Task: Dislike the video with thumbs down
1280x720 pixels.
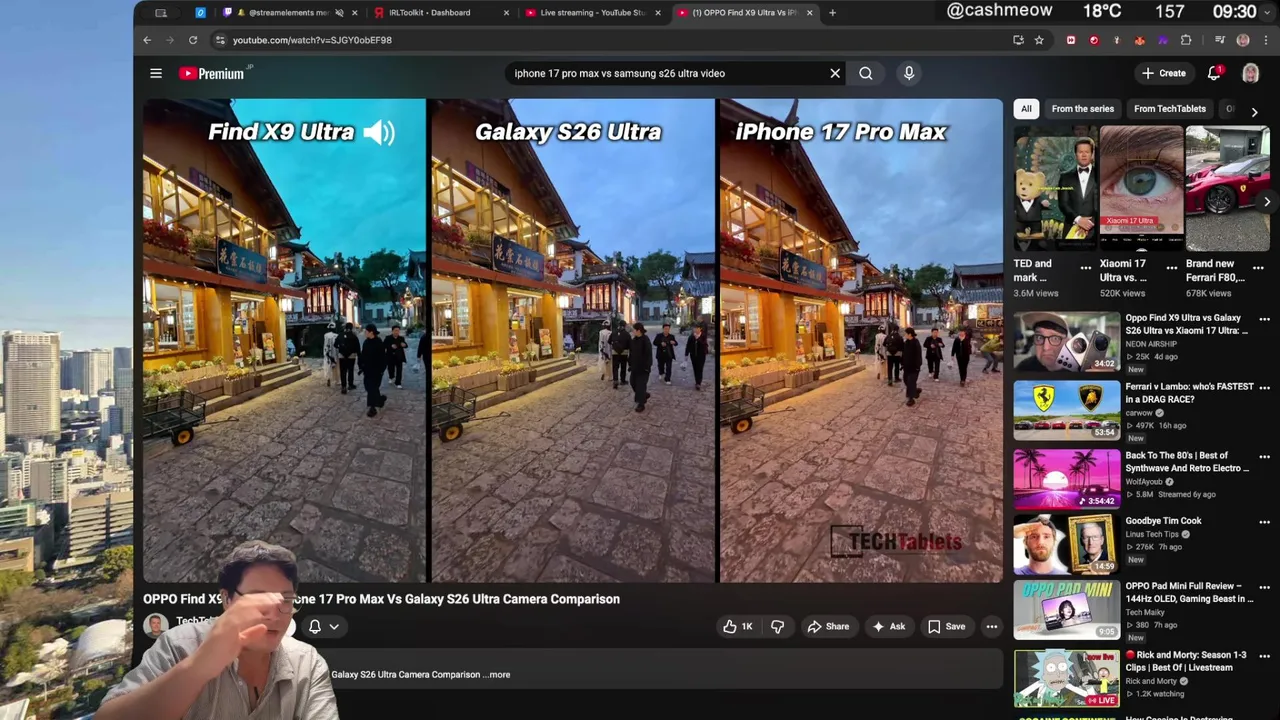Action: 777,627
